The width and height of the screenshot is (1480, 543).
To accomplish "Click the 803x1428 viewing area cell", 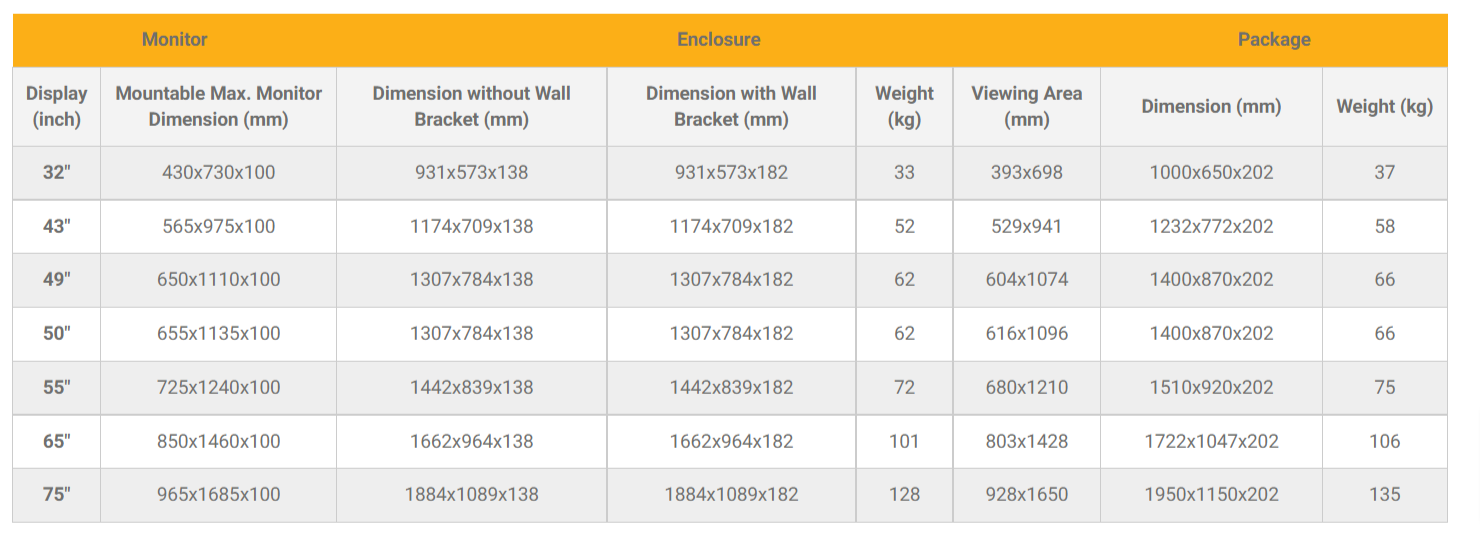I will 1026,441.
